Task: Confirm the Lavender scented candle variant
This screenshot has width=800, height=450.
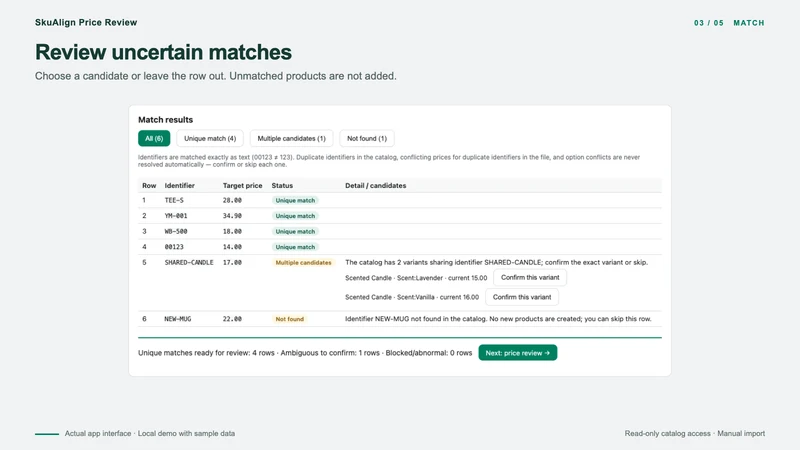Action: (530, 278)
